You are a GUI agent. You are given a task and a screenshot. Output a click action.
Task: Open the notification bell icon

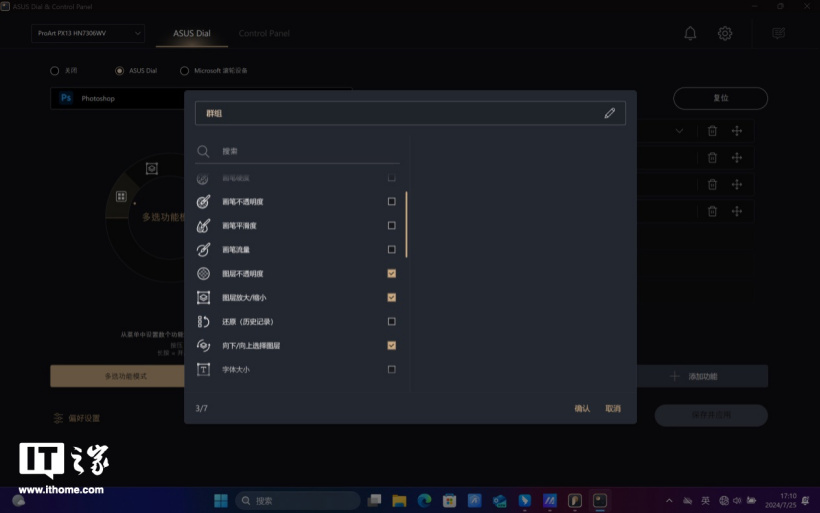[x=690, y=34]
